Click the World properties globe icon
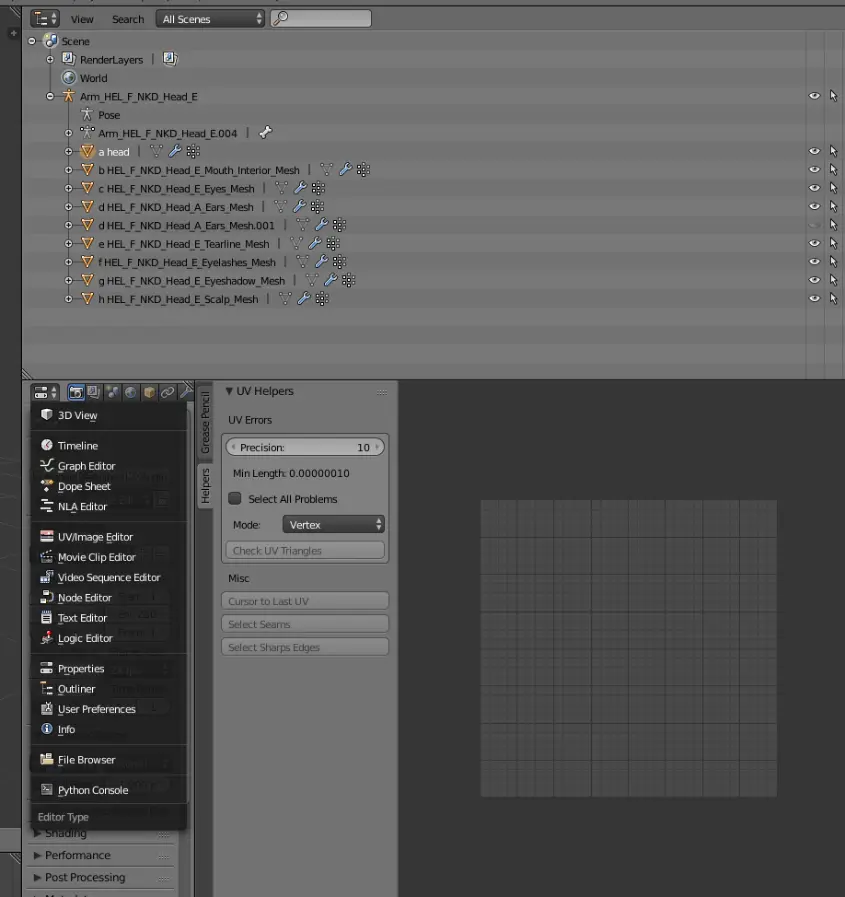This screenshot has width=845, height=897. (130, 393)
